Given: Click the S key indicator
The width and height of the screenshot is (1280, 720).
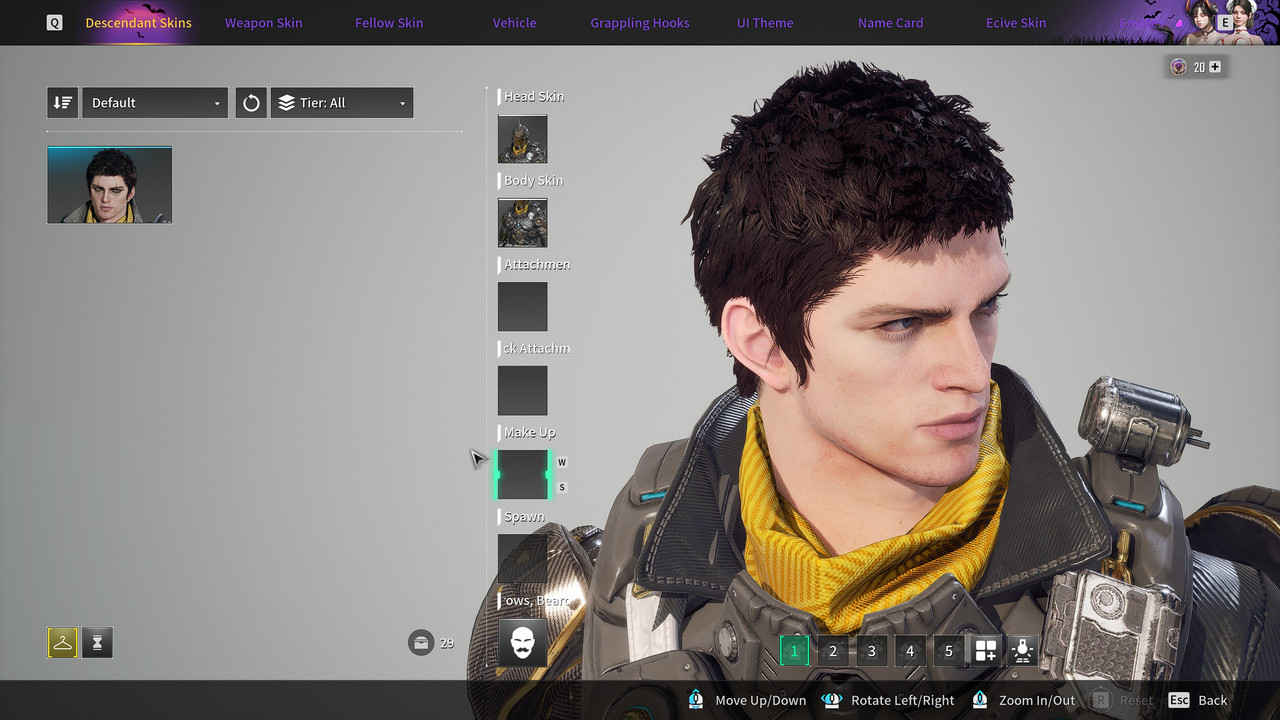Looking at the screenshot, I should point(562,487).
